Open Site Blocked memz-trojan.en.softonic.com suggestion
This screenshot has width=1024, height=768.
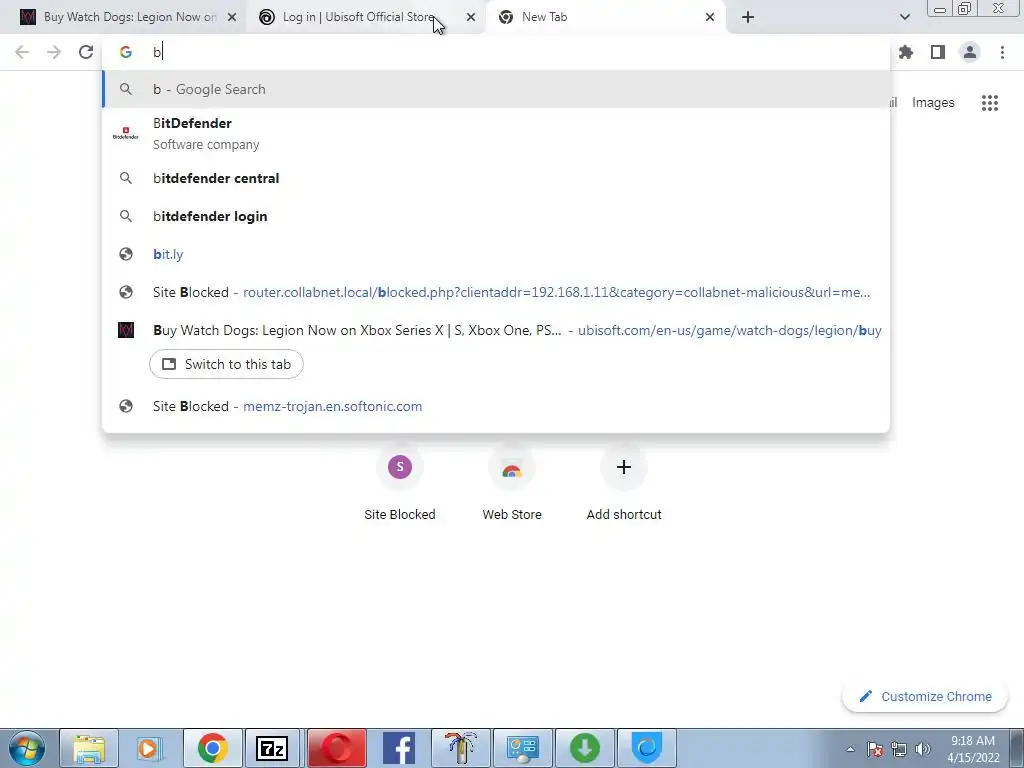click(x=496, y=406)
